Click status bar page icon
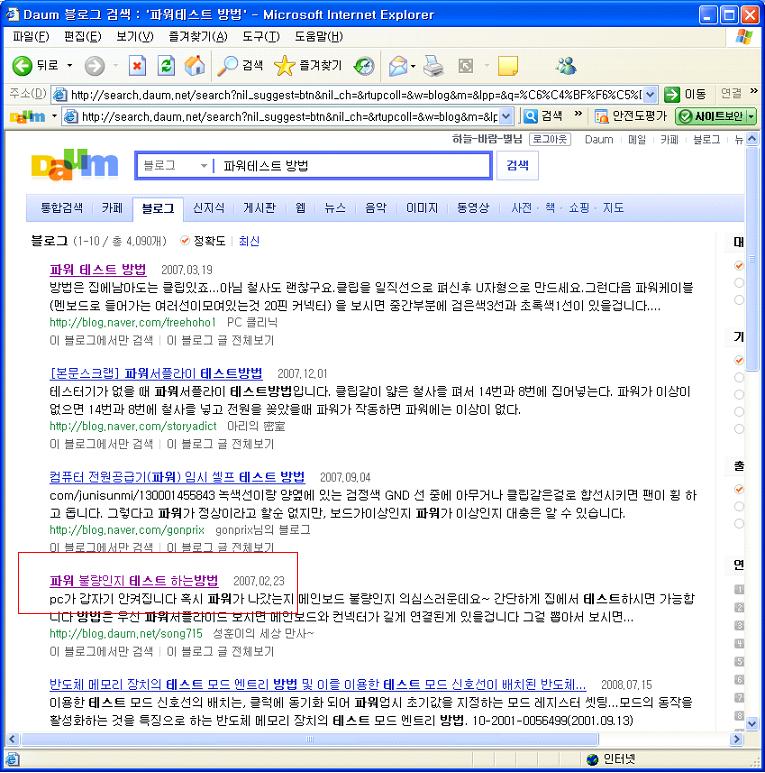This screenshot has width=765, height=773. point(13,759)
